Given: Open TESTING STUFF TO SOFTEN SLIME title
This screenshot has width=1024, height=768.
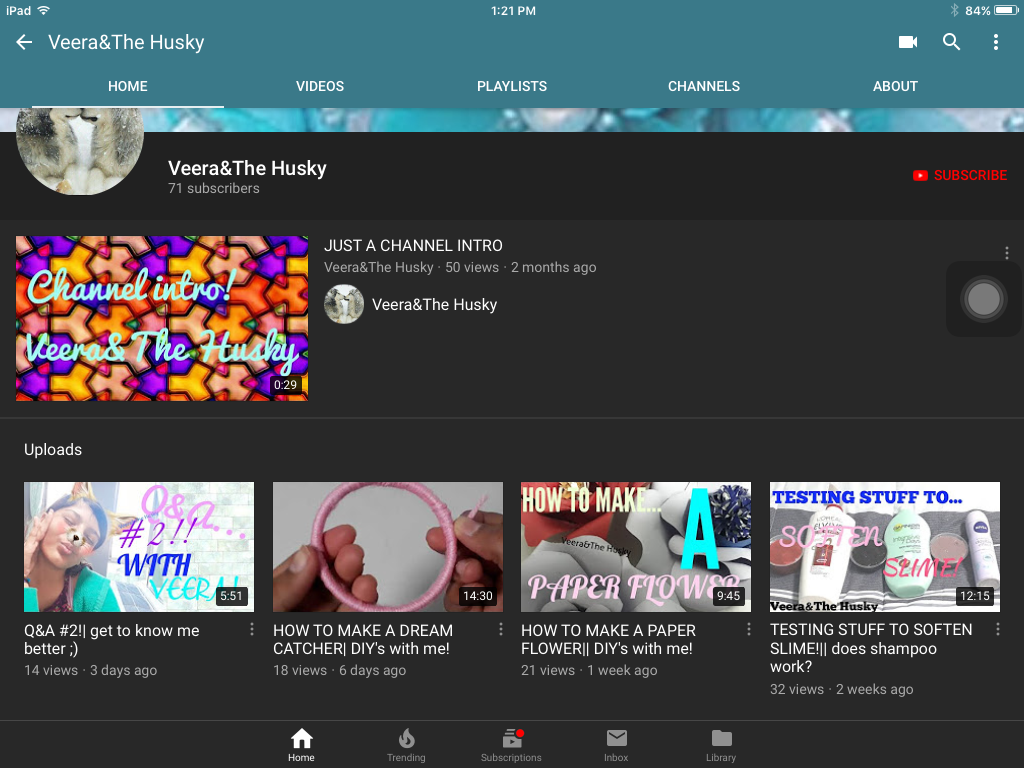Looking at the screenshot, I should [x=871, y=648].
